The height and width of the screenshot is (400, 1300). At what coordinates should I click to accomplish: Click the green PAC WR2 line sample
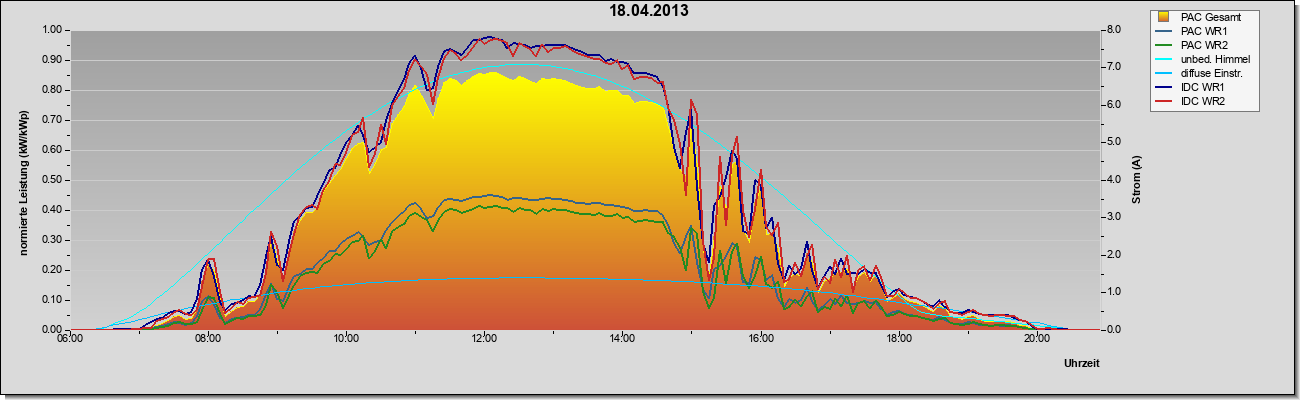pyautogui.click(x=1163, y=45)
